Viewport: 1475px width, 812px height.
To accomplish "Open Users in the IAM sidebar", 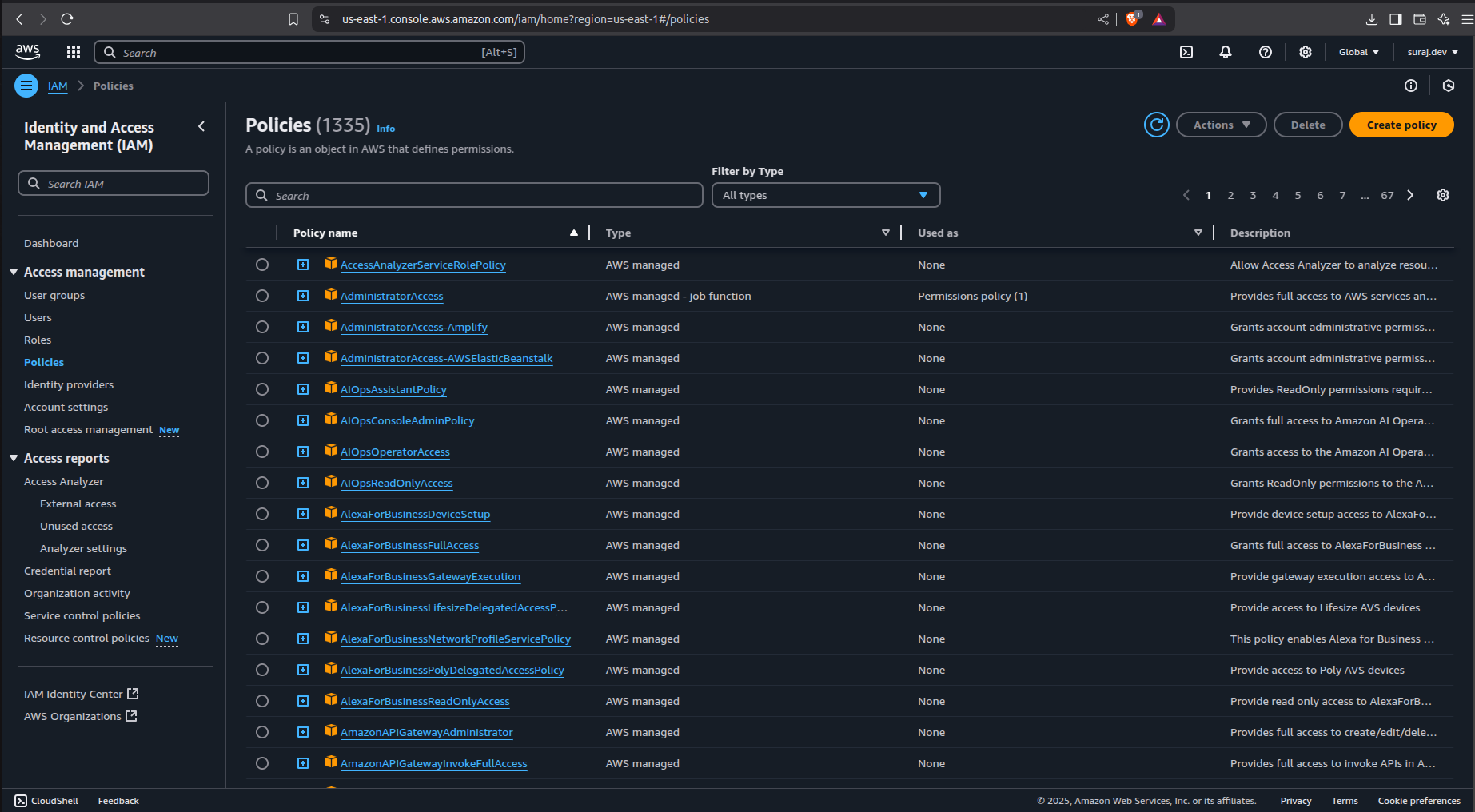I will (38, 317).
